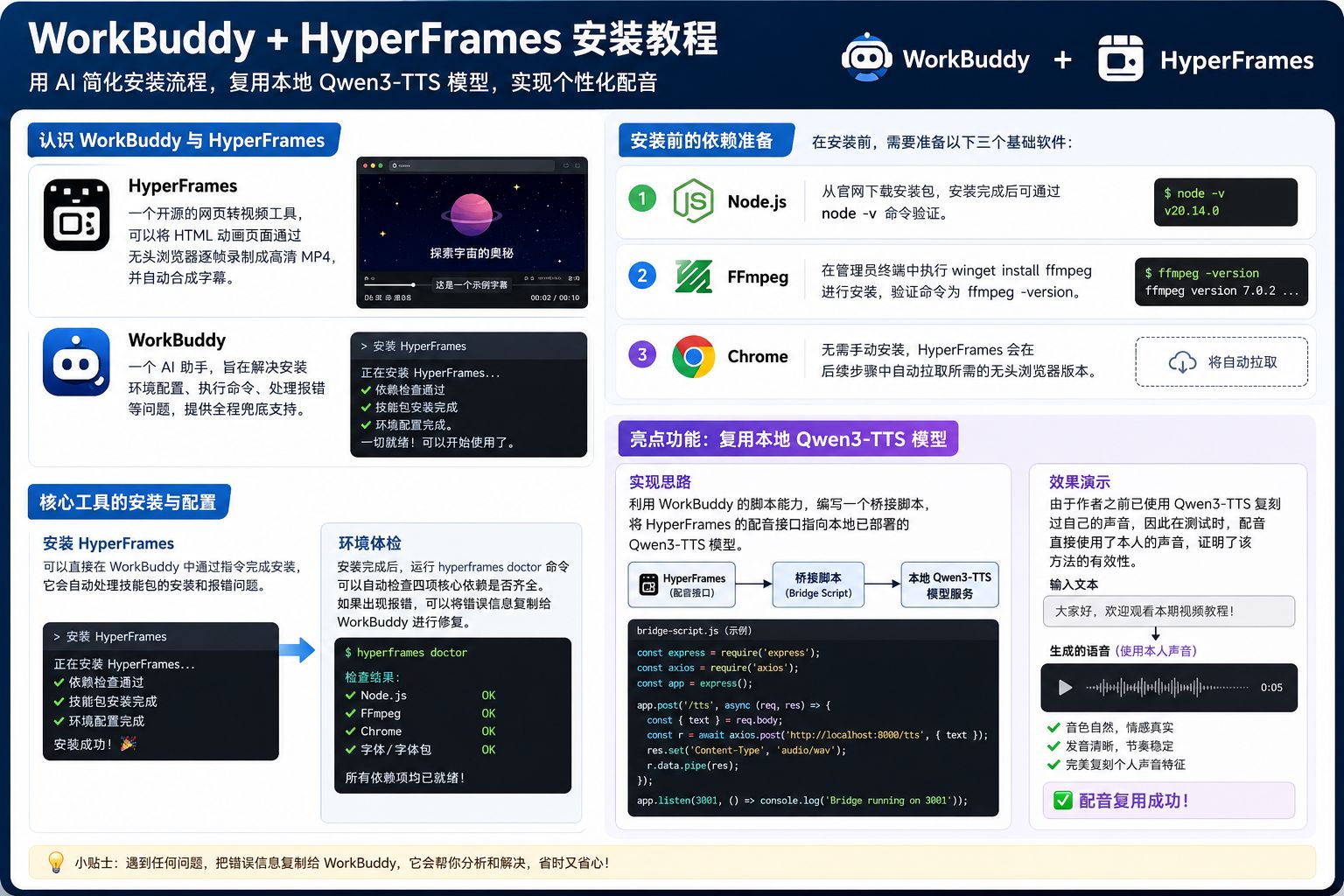The width and height of the screenshot is (1344, 896).
Task: Click the HyperFrames logo in header
Action: (1121, 59)
